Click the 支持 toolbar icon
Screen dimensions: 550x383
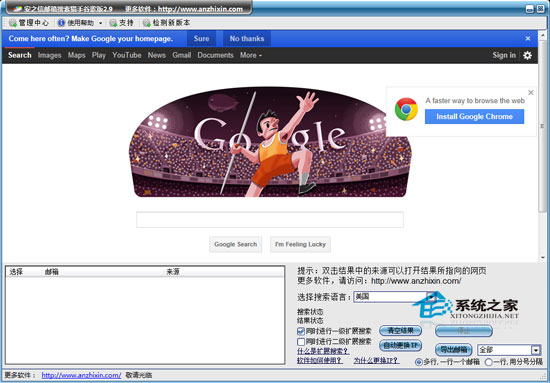(x=113, y=23)
